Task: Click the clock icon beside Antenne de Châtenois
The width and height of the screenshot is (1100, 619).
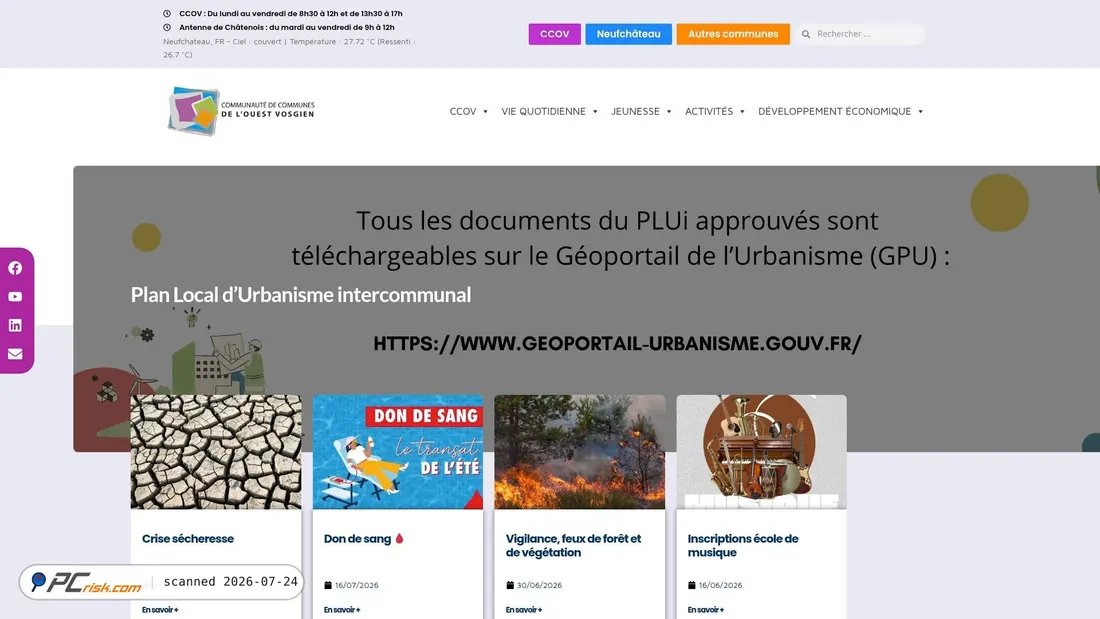Action: 167,27
